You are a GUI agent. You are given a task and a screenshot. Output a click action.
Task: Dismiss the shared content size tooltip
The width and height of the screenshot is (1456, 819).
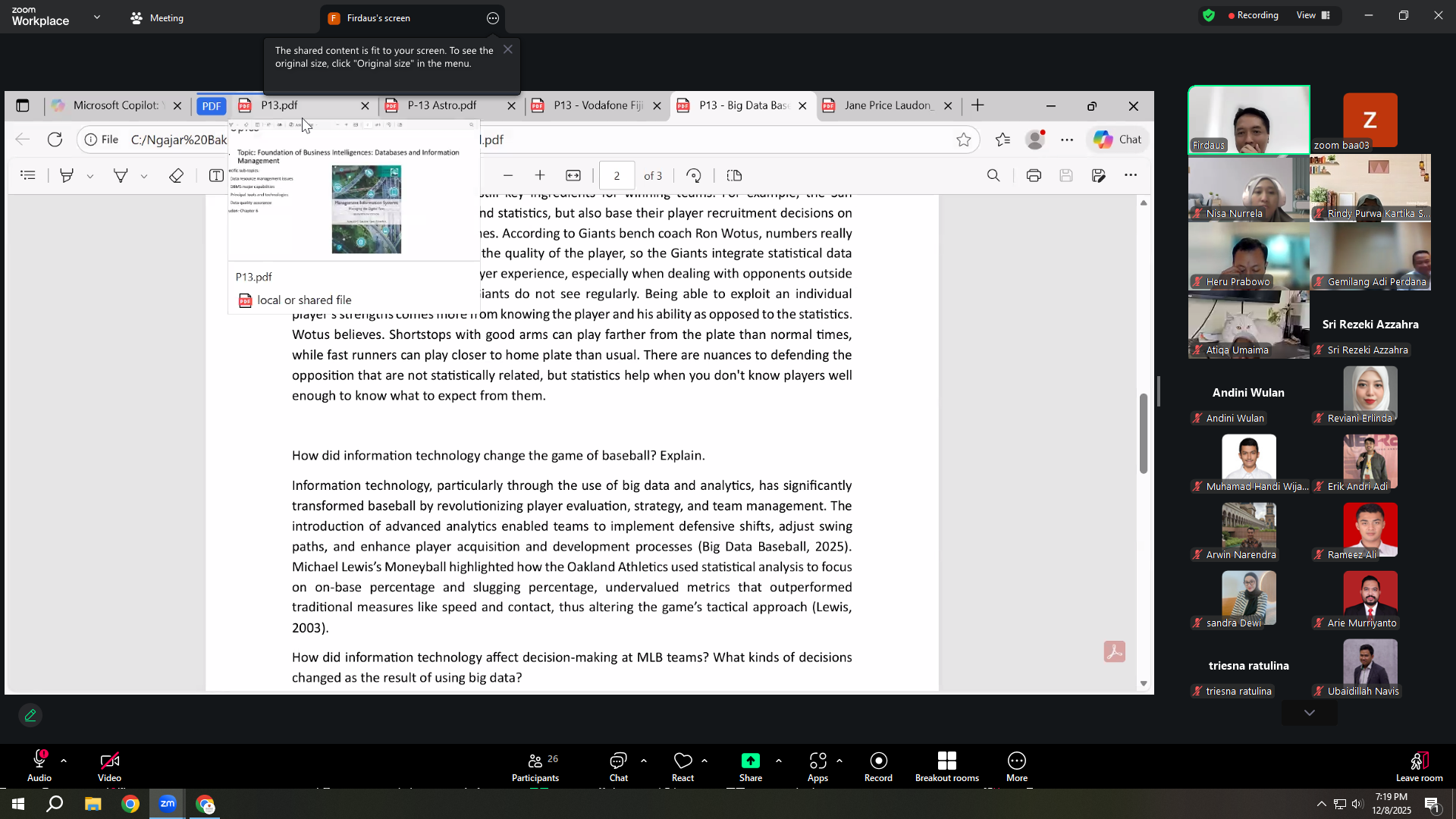pos(508,49)
